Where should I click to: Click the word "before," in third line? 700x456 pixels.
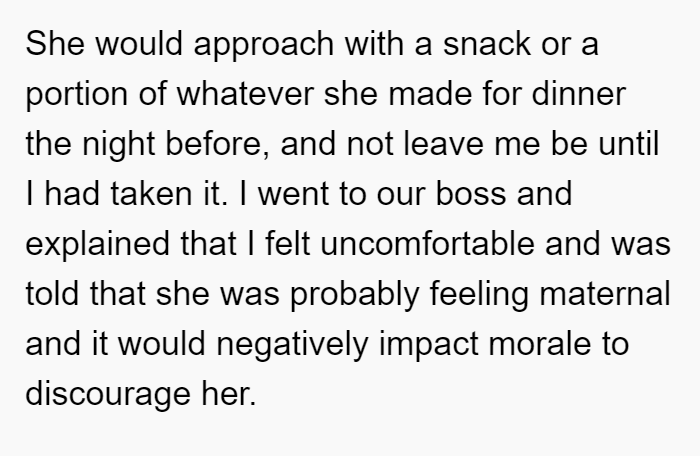(x=218, y=145)
